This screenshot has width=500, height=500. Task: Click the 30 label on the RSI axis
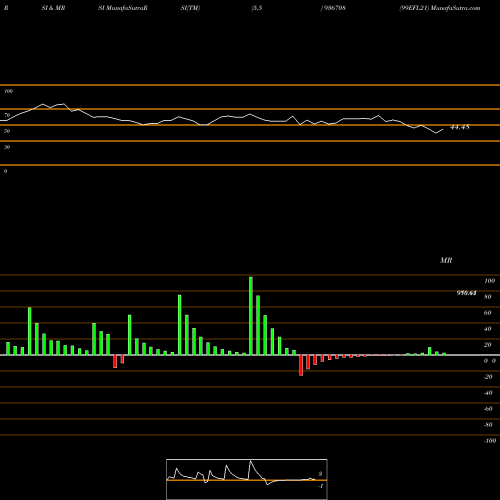tap(7, 147)
